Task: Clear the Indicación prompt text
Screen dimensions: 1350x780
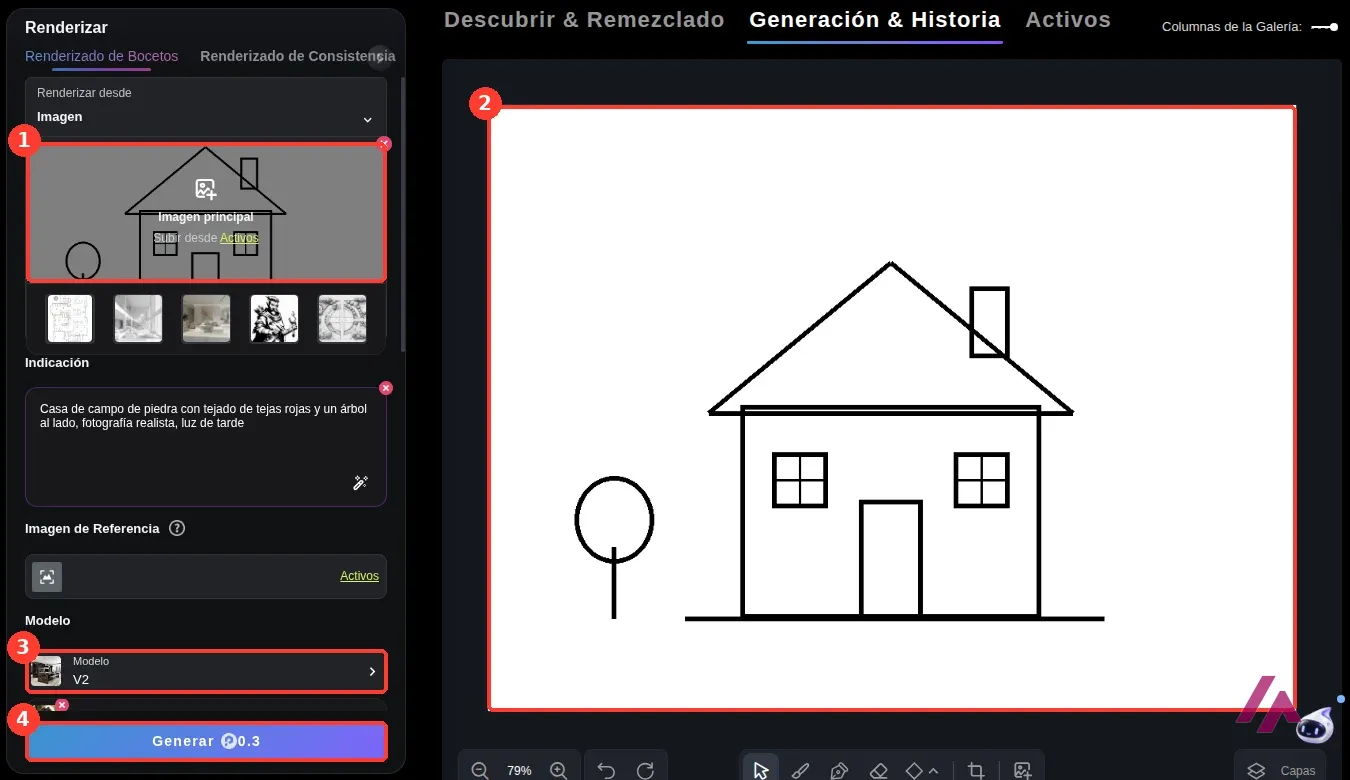Action: 386,388
